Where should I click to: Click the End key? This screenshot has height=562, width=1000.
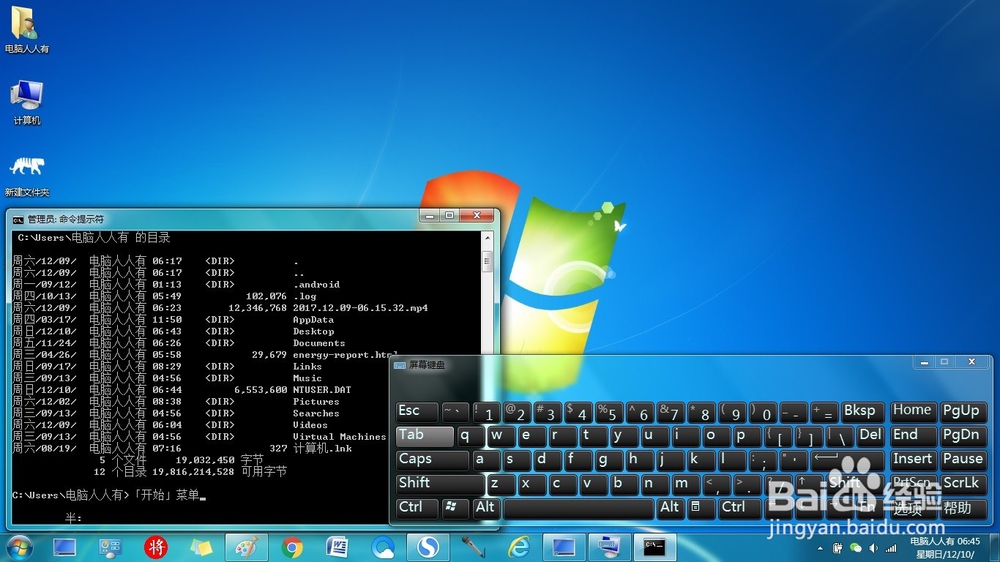click(913, 436)
